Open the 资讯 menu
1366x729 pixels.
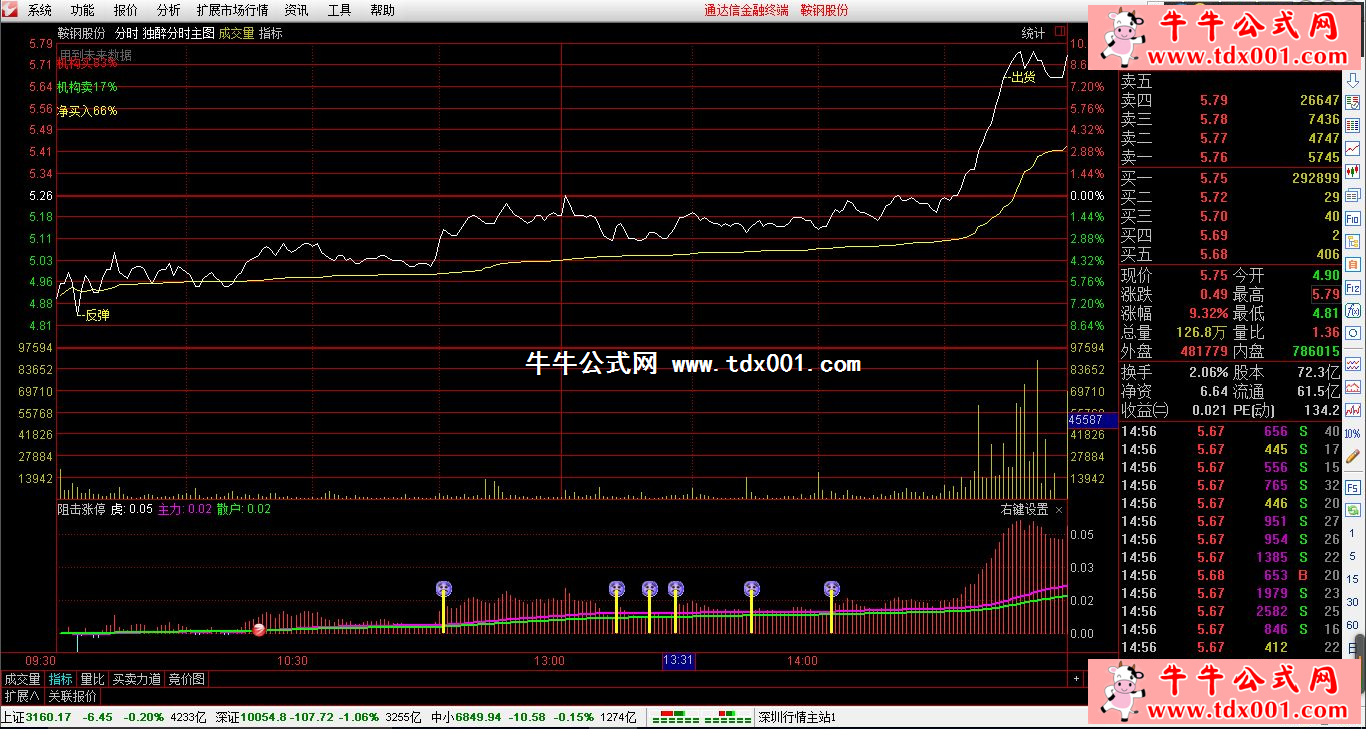point(296,10)
